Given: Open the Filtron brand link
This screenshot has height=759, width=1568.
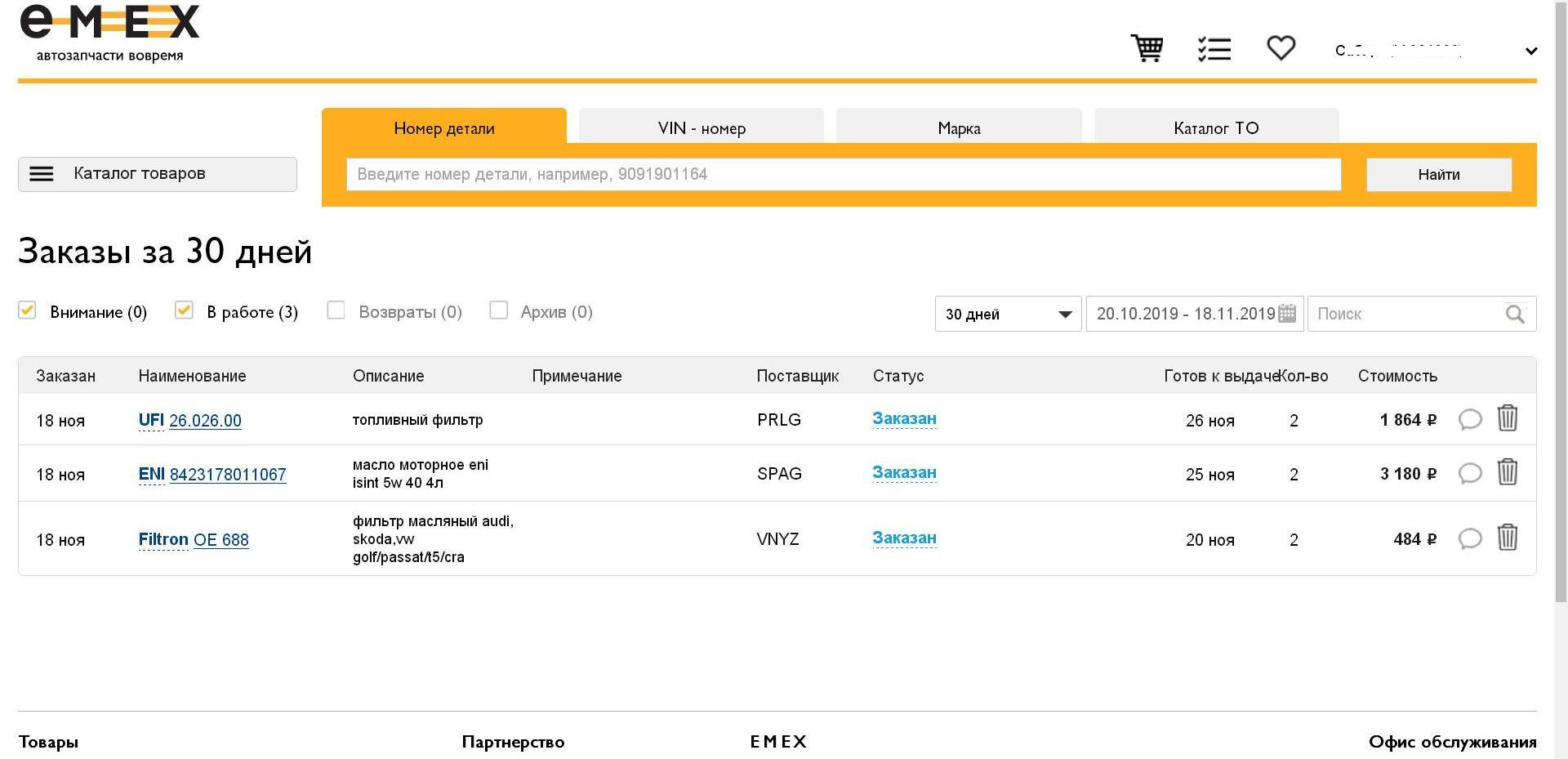Looking at the screenshot, I should [x=163, y=539].
